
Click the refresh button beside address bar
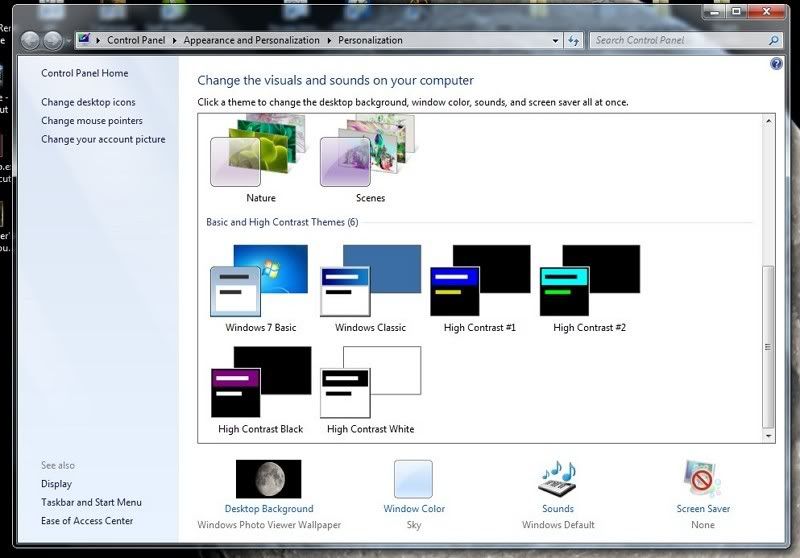[x=574, y=40]
